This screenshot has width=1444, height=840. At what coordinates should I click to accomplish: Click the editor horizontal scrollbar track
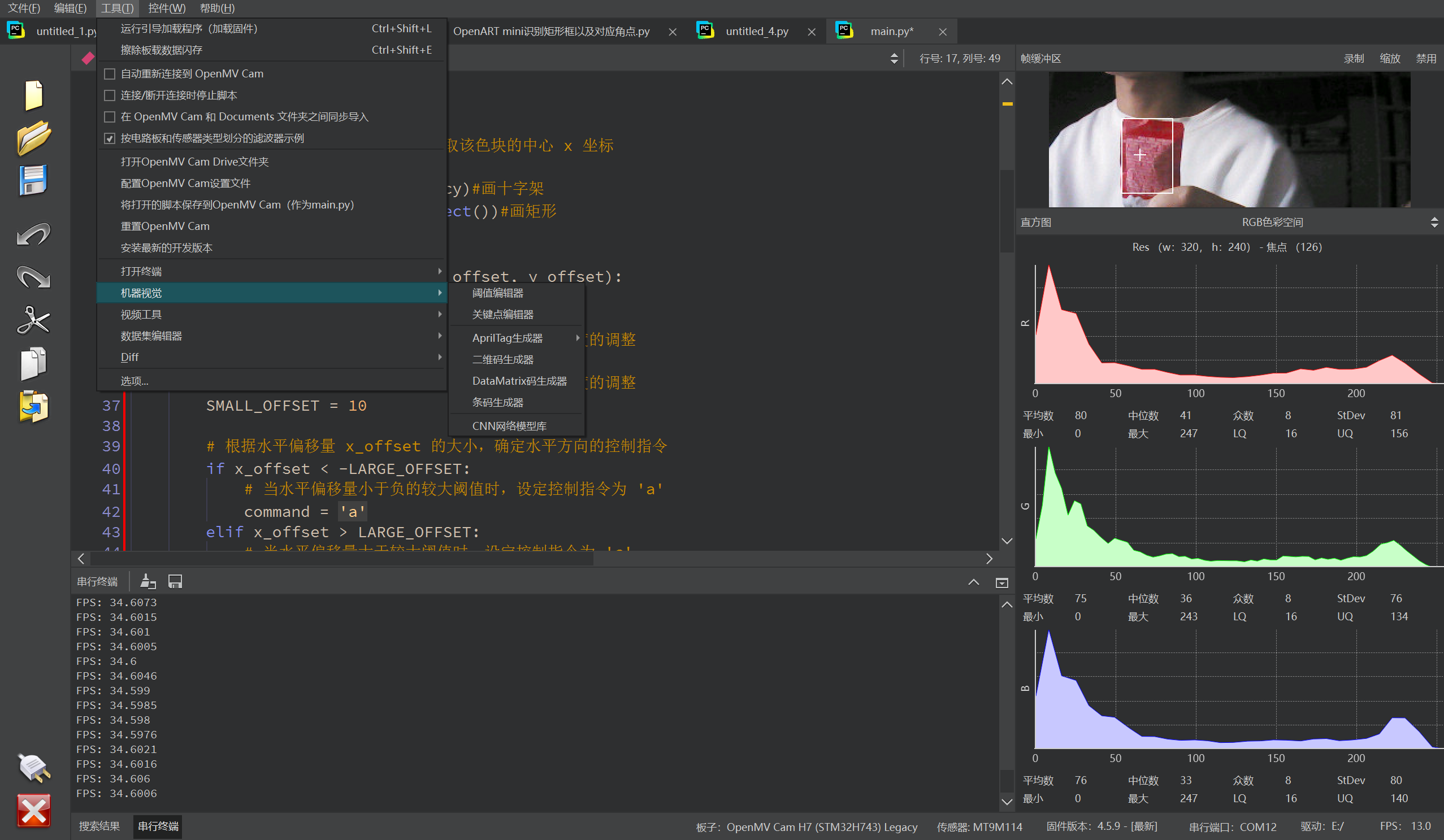tap(791, 558)
